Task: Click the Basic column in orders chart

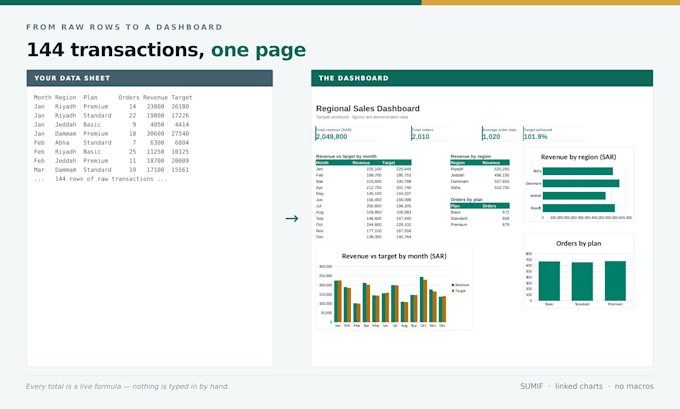Action: click(549, 281)
